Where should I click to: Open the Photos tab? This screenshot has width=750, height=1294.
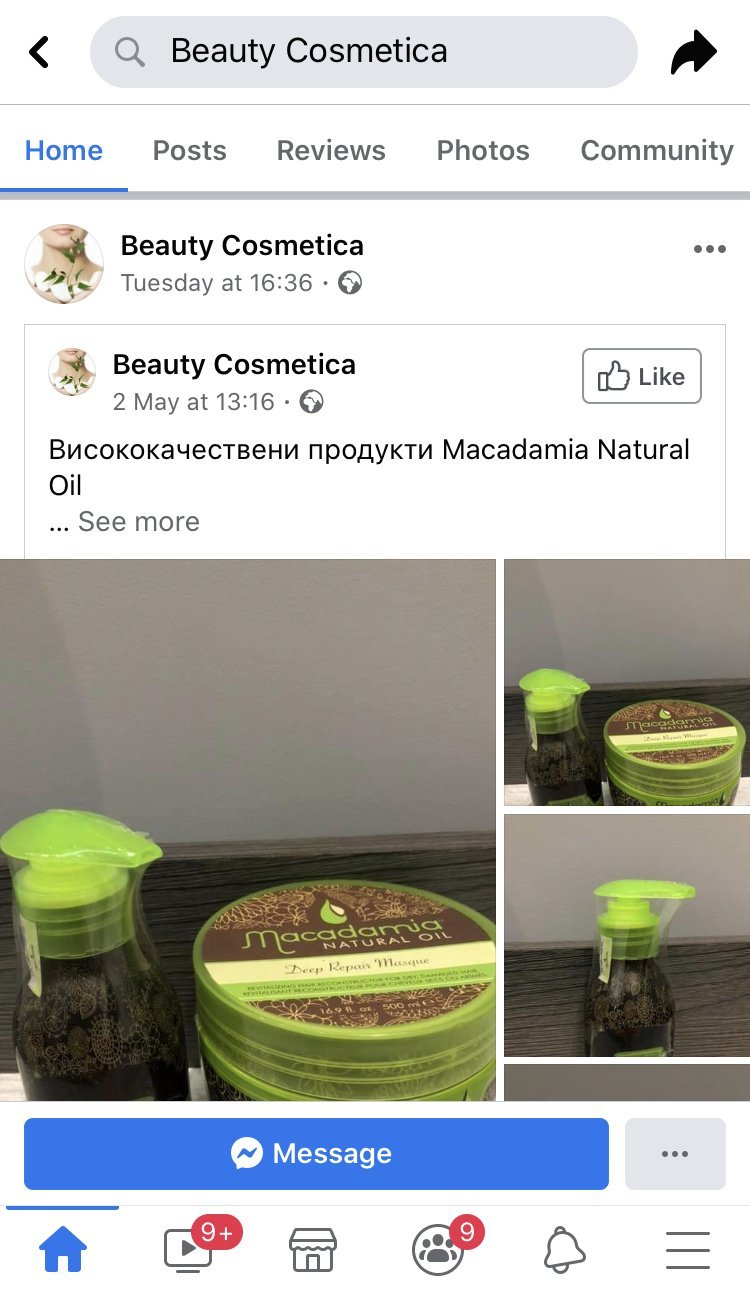[483, 150]
